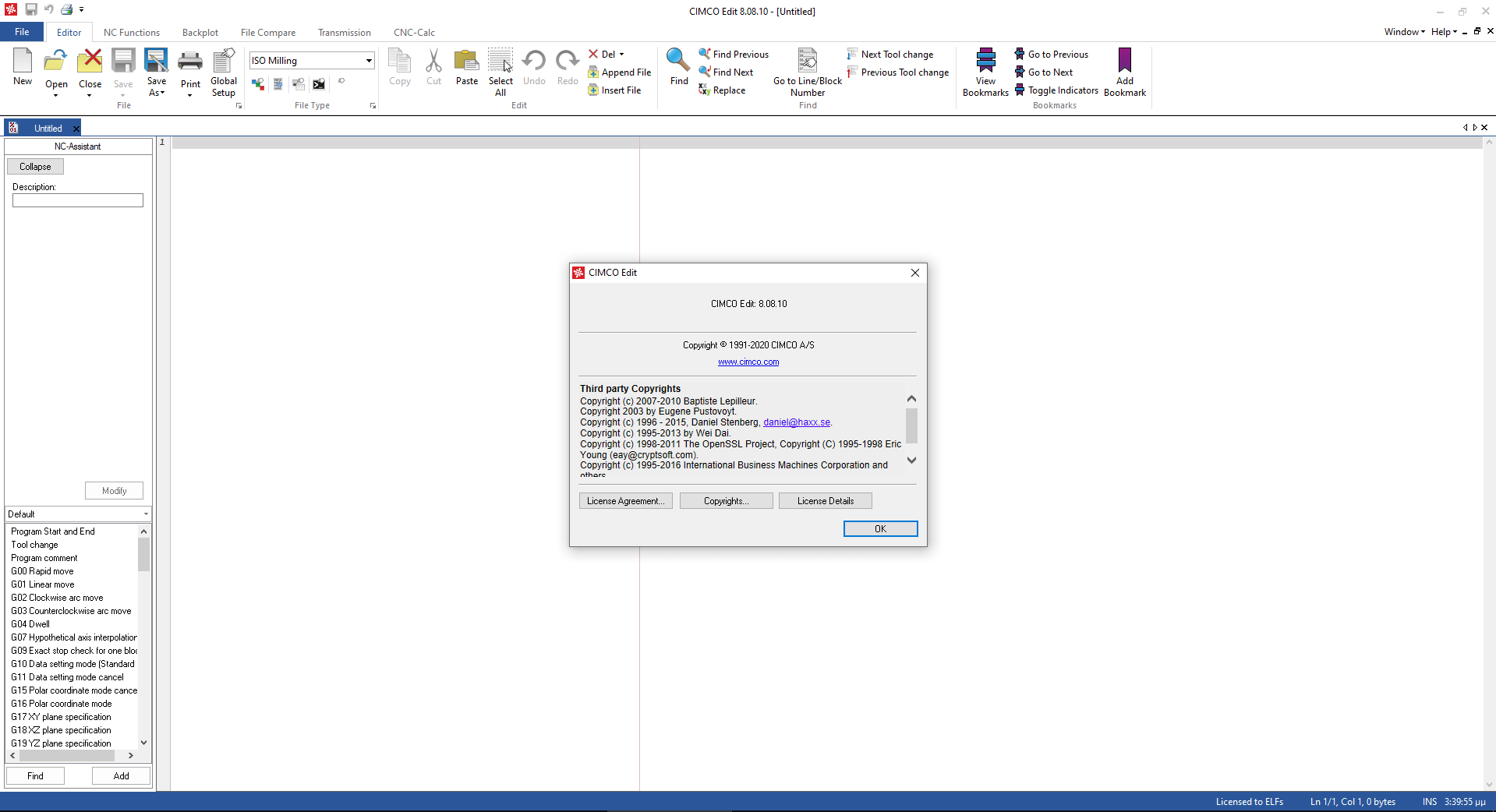1496x812 pixels.
Task: Open quick access toolbar customize arrow
Action: [81, 9]
